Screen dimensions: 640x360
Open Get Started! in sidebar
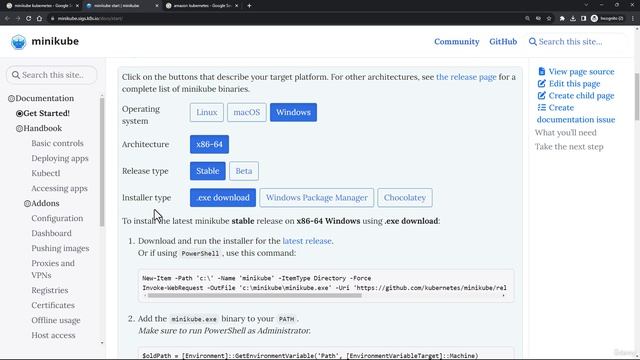point(46,113)
